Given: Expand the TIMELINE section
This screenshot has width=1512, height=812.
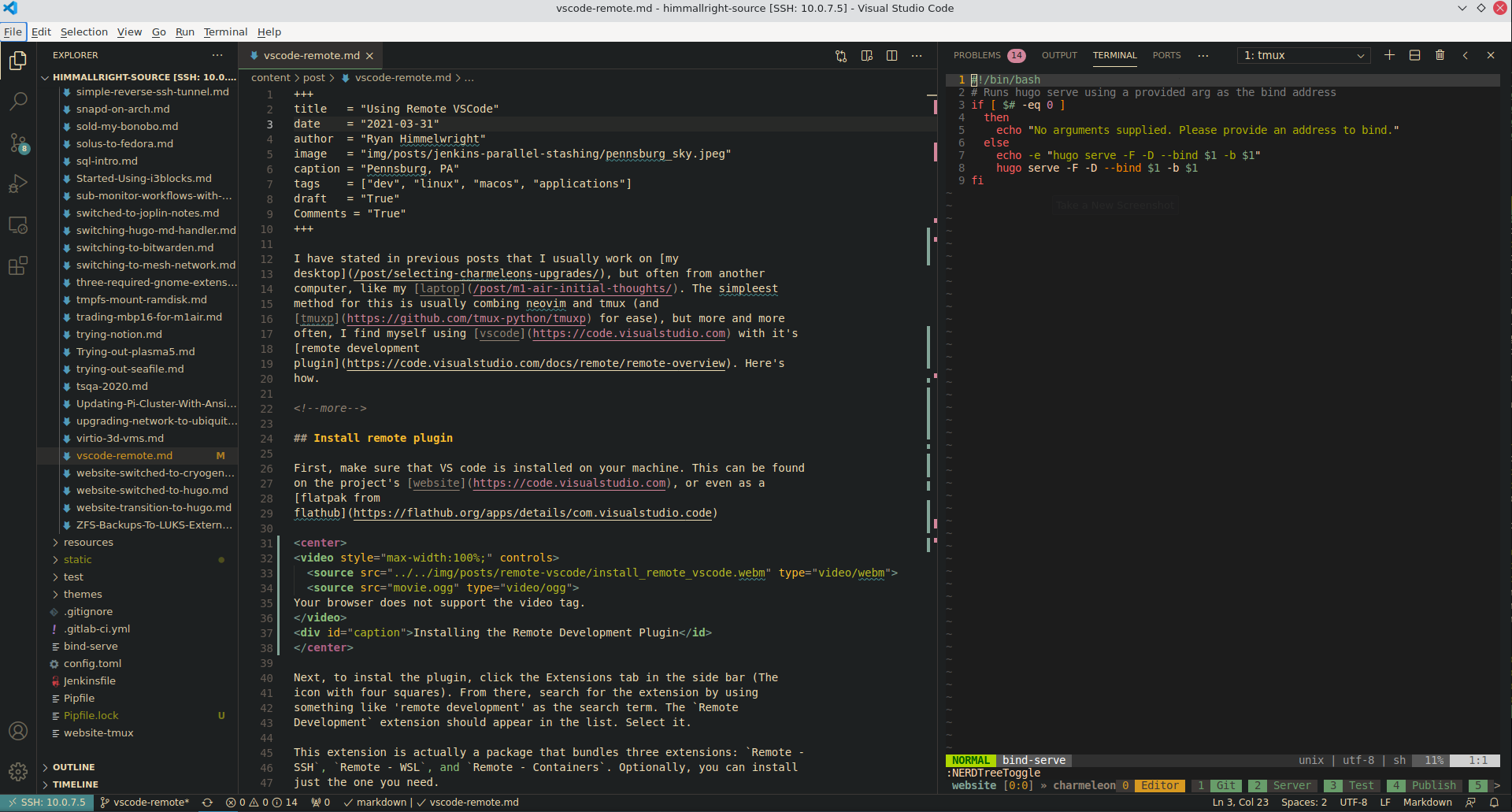Looking at the screenshot, I should point(76,784).
